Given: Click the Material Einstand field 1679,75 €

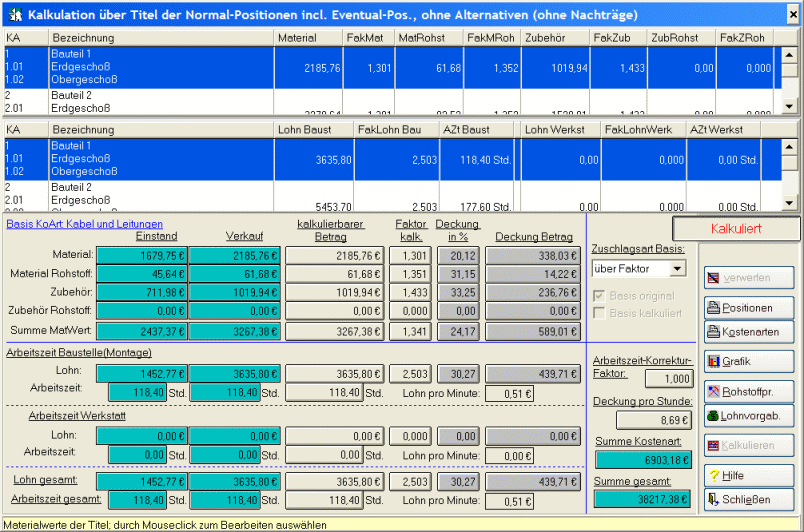Looking at the screenshot, I should click(142, 256).
